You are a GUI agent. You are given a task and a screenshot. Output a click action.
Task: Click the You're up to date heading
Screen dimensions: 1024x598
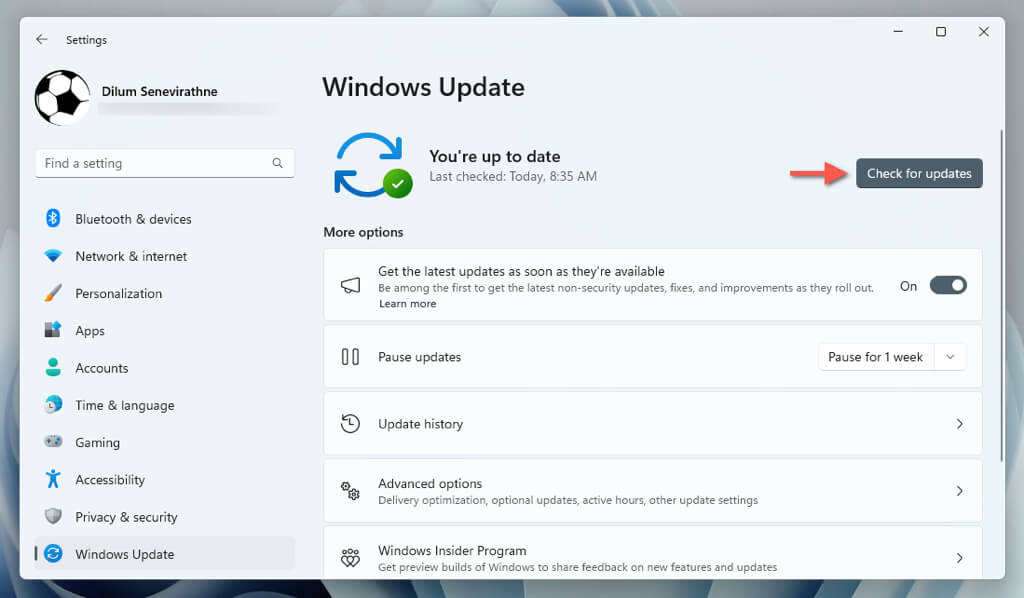(494, 156)
